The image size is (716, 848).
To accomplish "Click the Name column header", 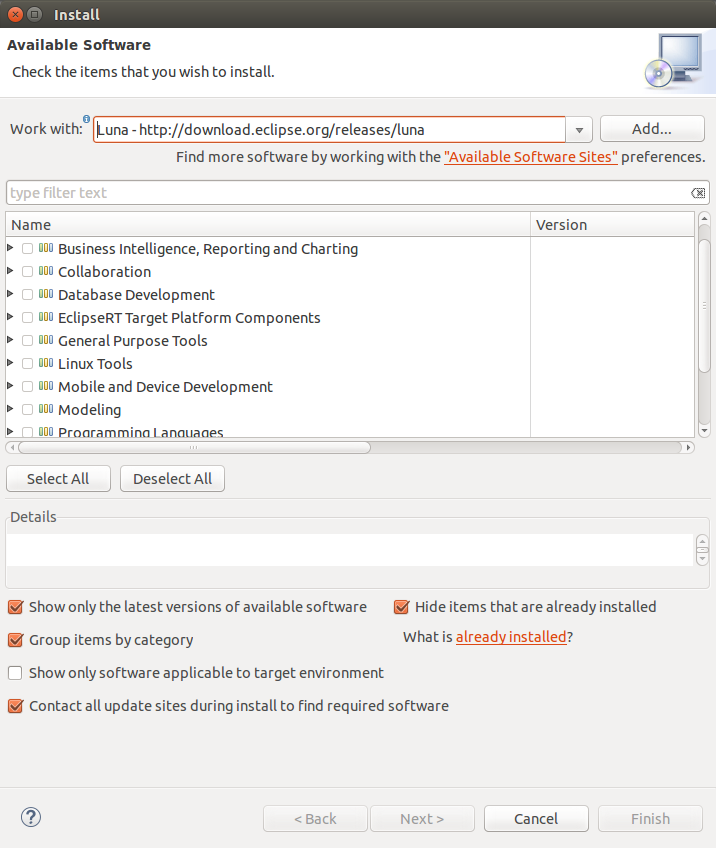I will tap(268, 224).
